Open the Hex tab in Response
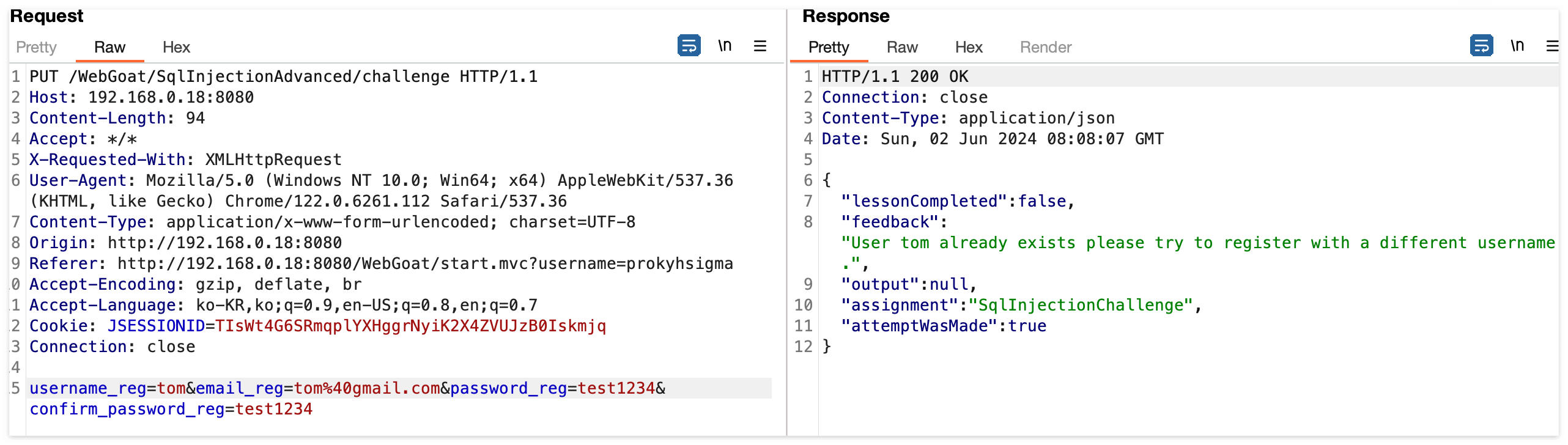 pos(969,47)
